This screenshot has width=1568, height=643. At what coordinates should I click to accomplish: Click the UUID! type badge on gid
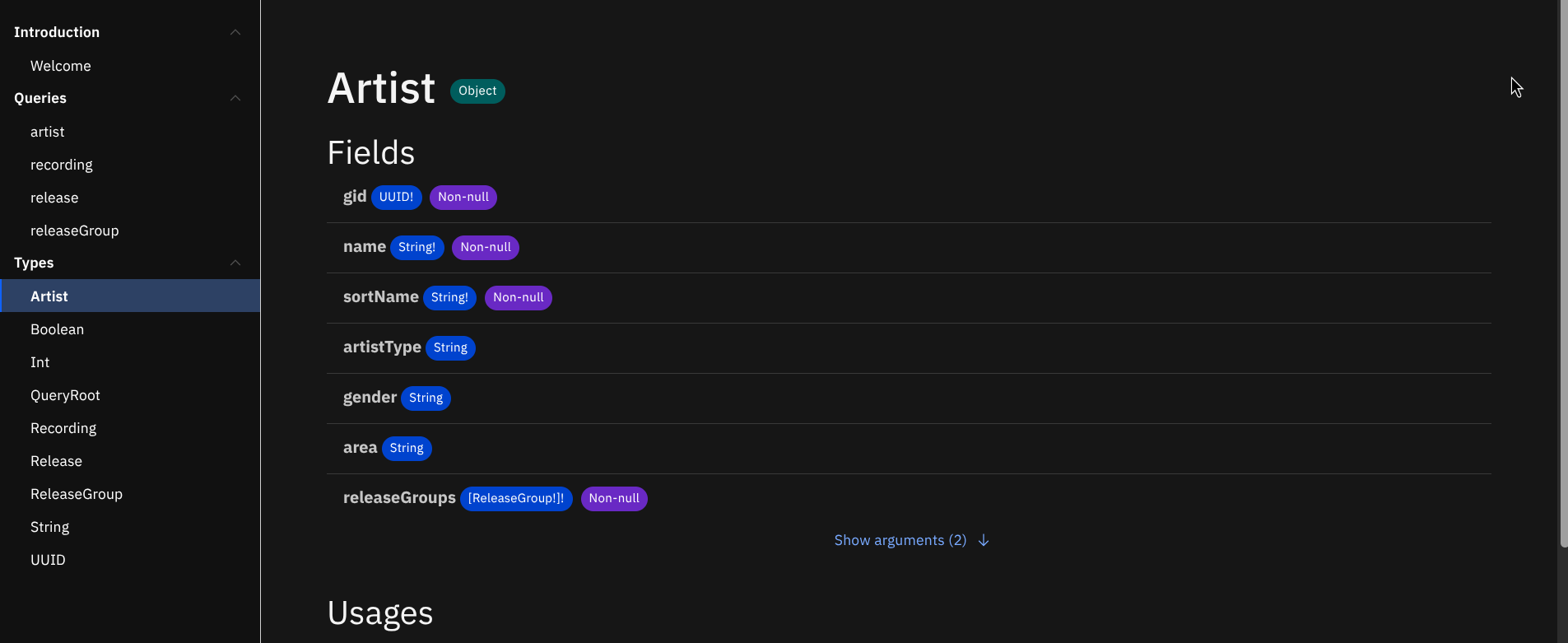[x=396, y=198]
